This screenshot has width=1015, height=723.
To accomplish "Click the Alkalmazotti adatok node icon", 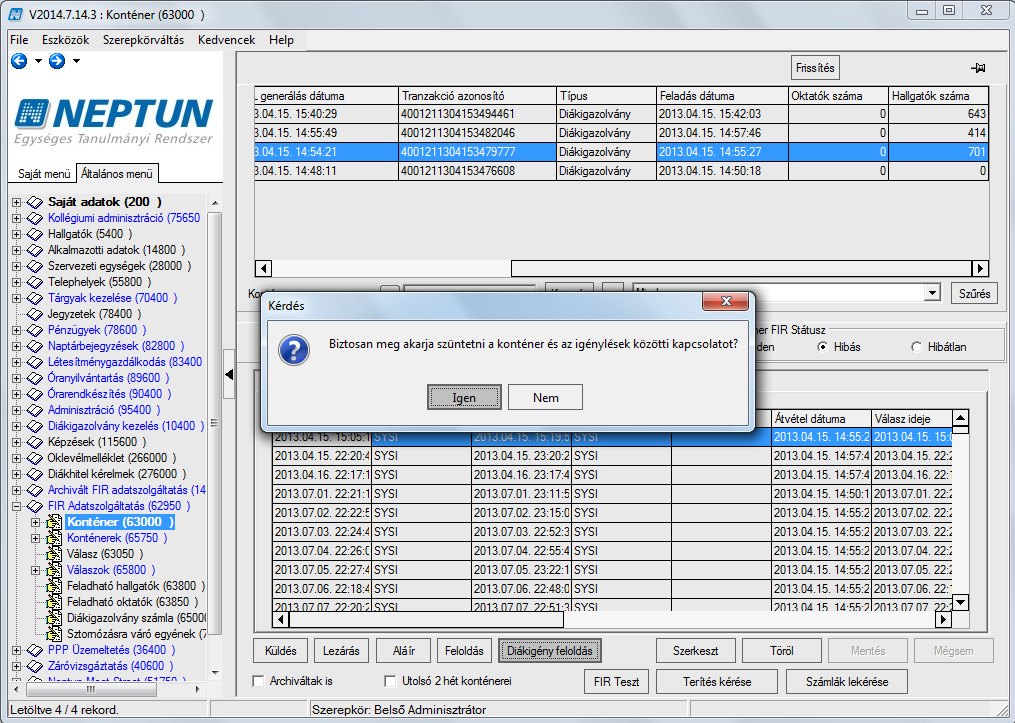I will pos(34,250).
